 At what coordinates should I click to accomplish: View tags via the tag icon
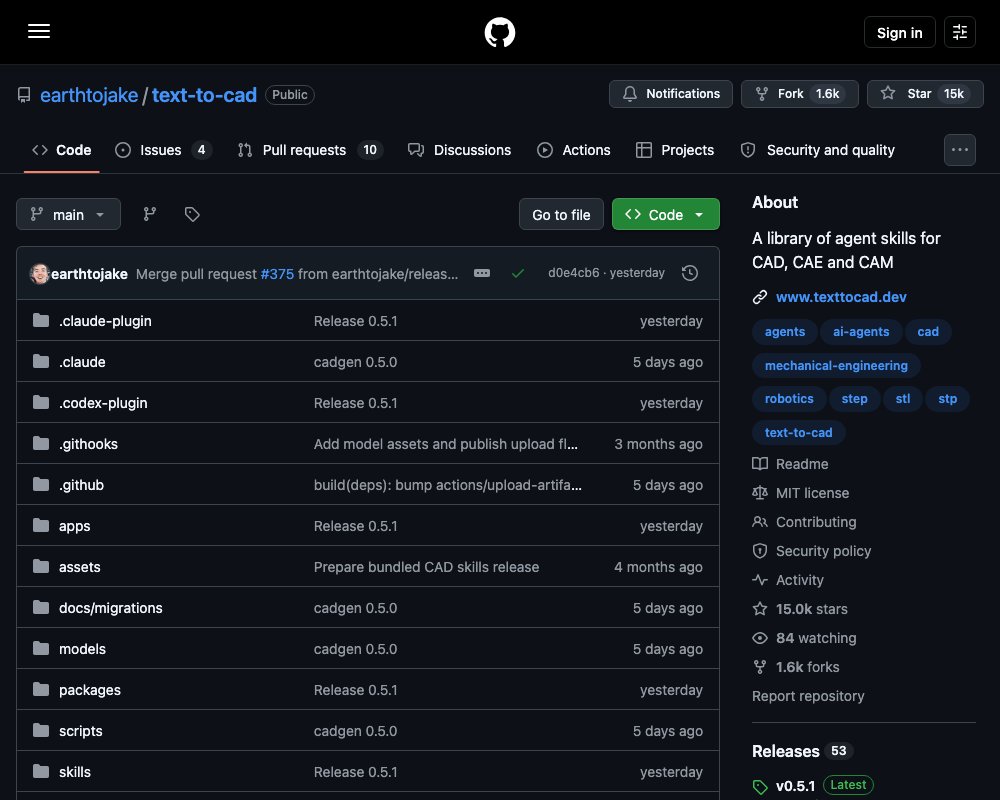pyautogui.click(x=192, y=214)
